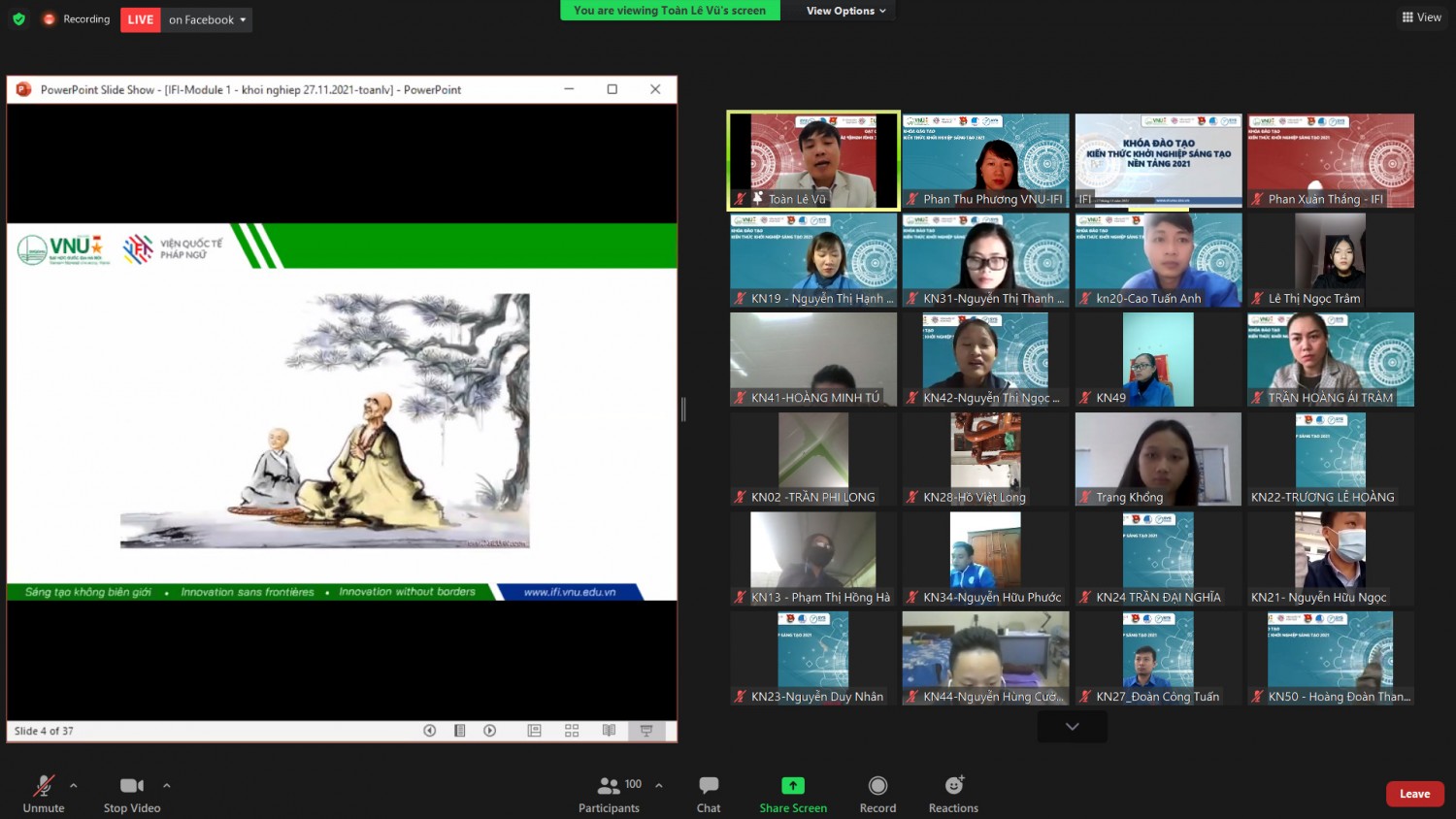This screenshot has width=1456, height=819.
Task: Select KN23-Nguyễn Duy Nhân video tile
Action: point(813,658)
